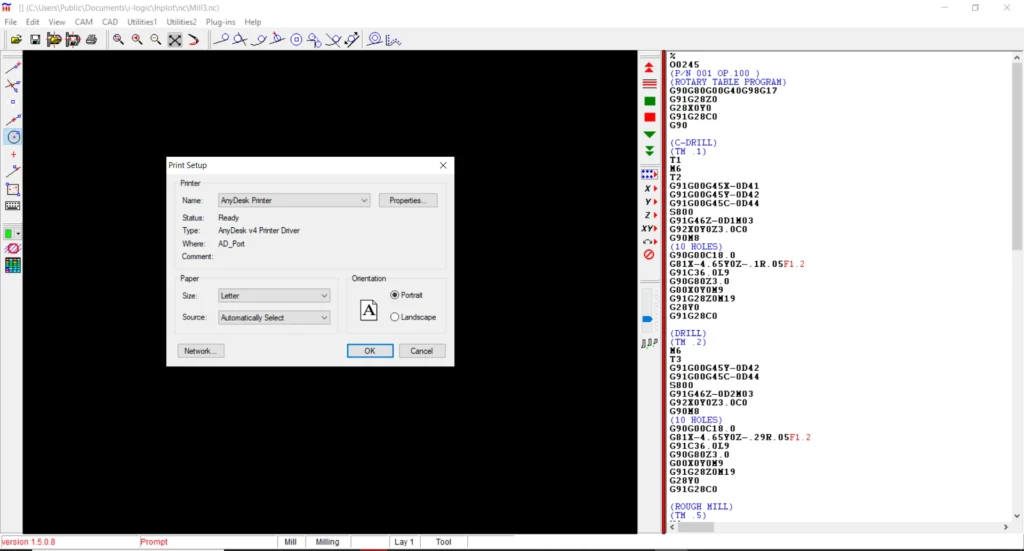The image size is (1024, 551).
Task: Select the concentric circles toolbar icon
Action: point(375,39)
